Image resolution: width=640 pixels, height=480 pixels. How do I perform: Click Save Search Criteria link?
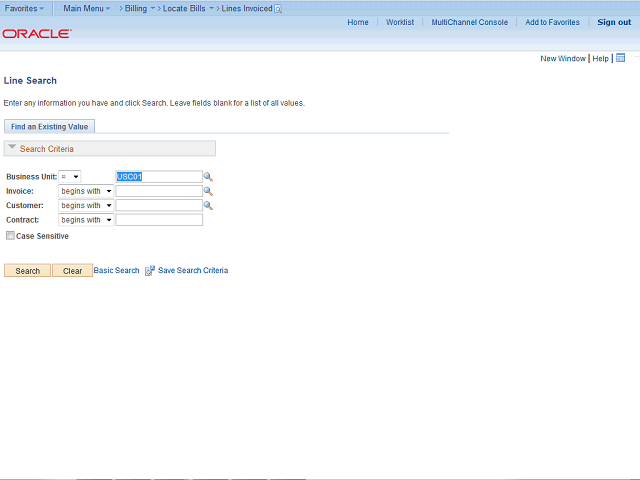tap(193, 270)
